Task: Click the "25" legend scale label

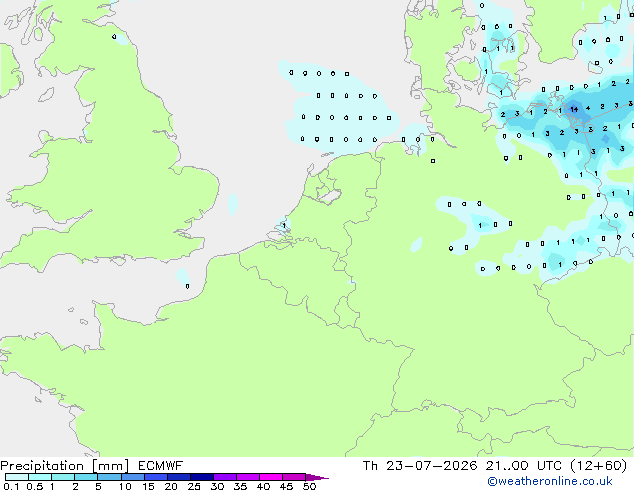Action: click(x=194, y=486)
